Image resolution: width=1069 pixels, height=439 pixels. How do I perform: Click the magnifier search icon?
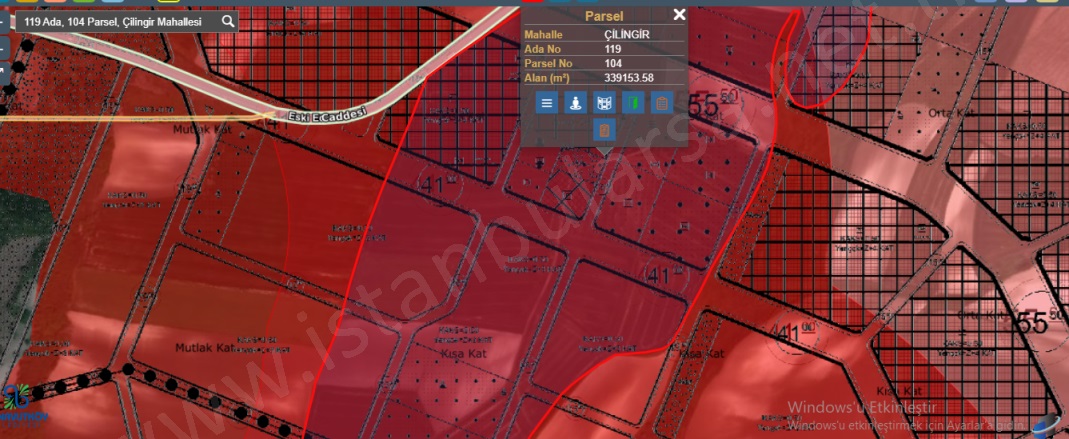pos(228,21)
